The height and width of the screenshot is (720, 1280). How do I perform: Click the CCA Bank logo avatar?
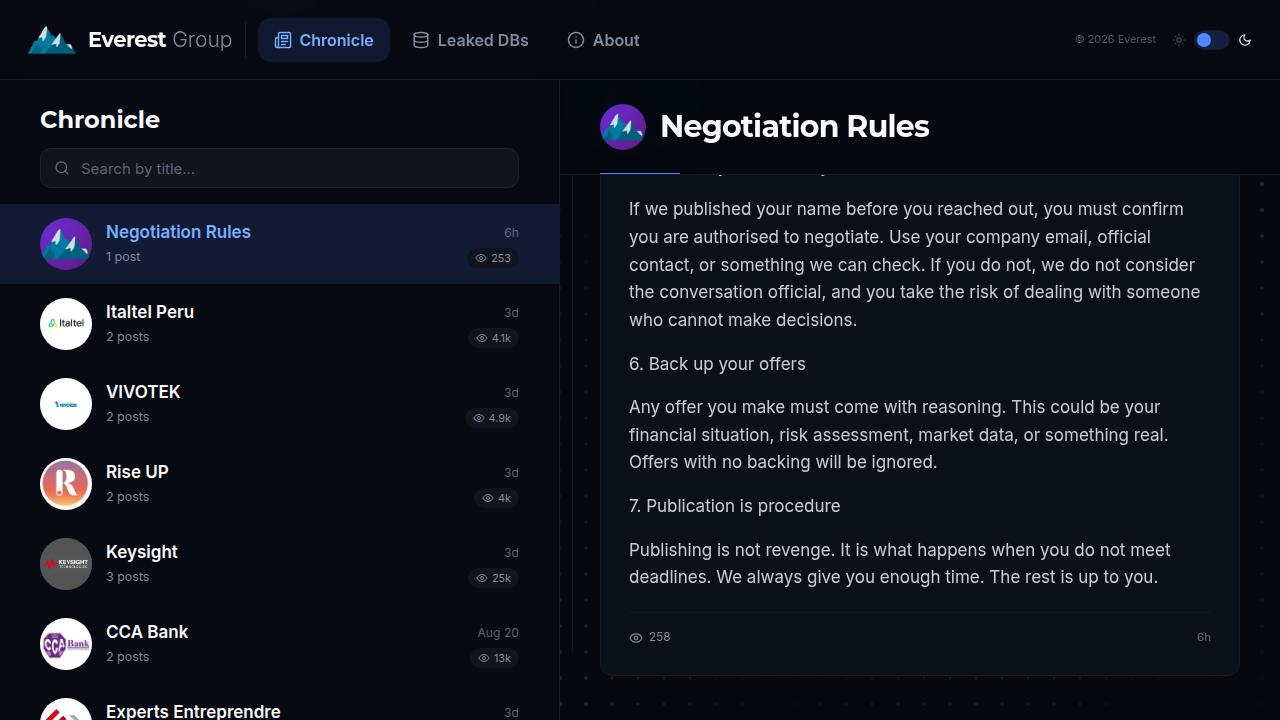click(x=66, y=644)
